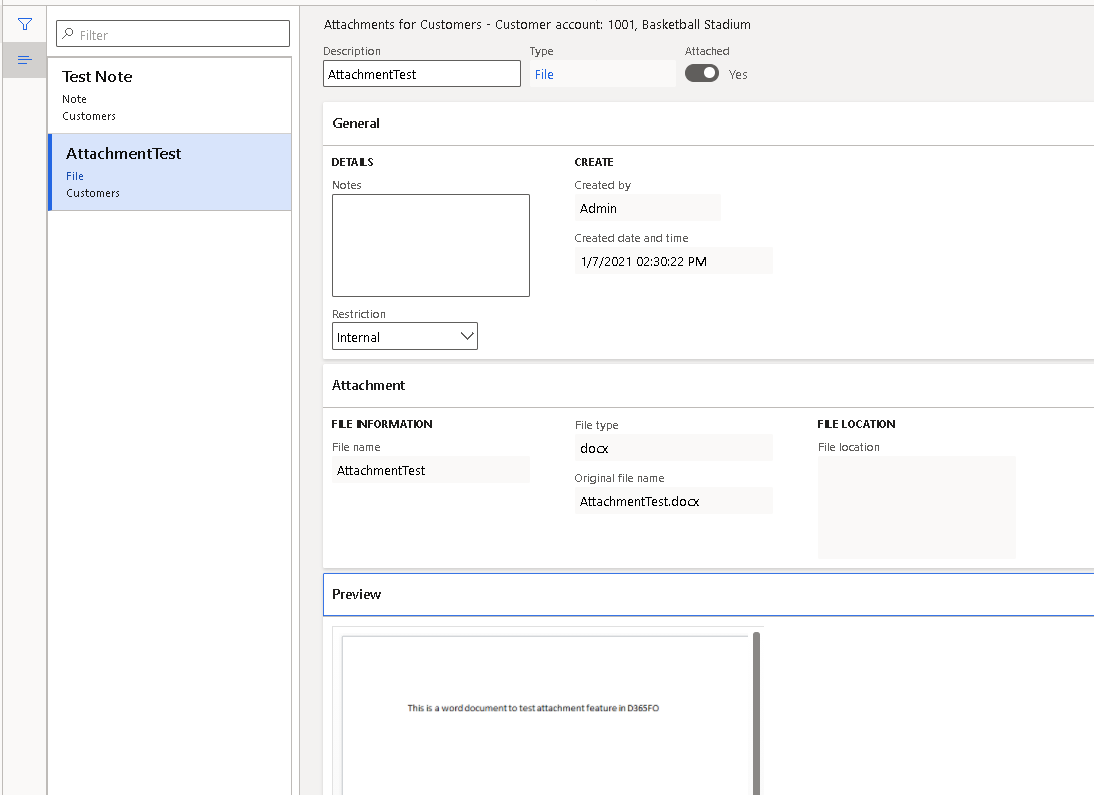The image size is (1094, 795).
Task: Click the Filter search field
Action: (180, 35)
